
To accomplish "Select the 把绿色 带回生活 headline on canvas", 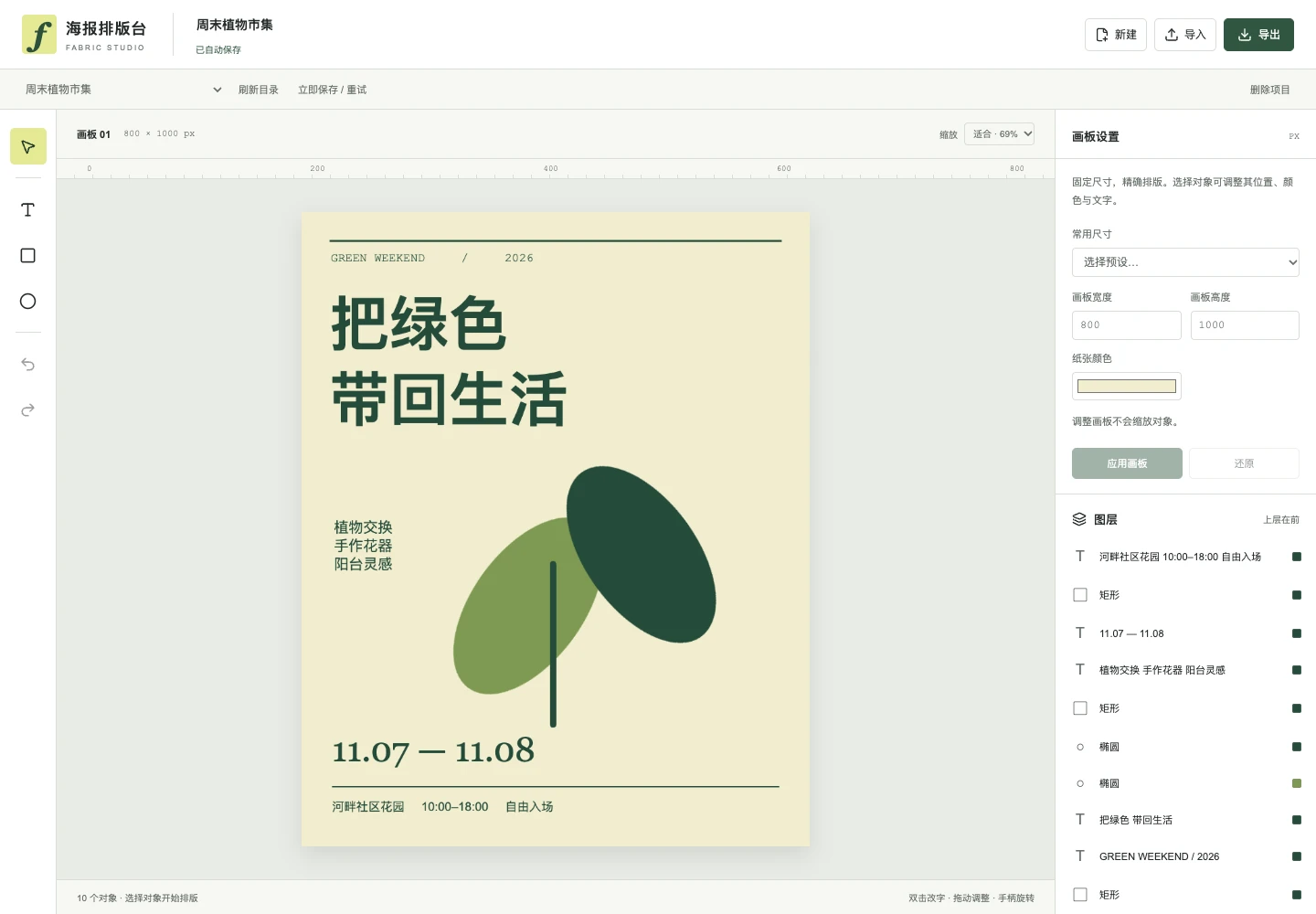I will coord(448,361).
